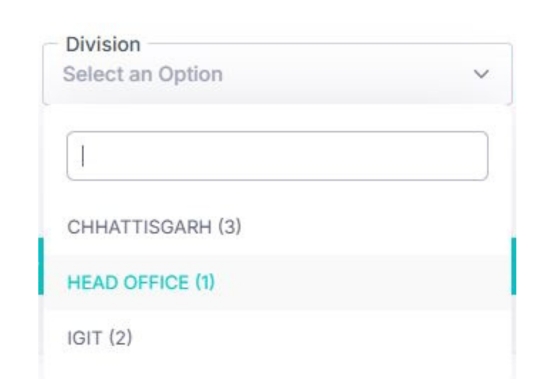
Task: Focus the dropdown search text box
Action: pyautogui.click(x=277, y=156)
